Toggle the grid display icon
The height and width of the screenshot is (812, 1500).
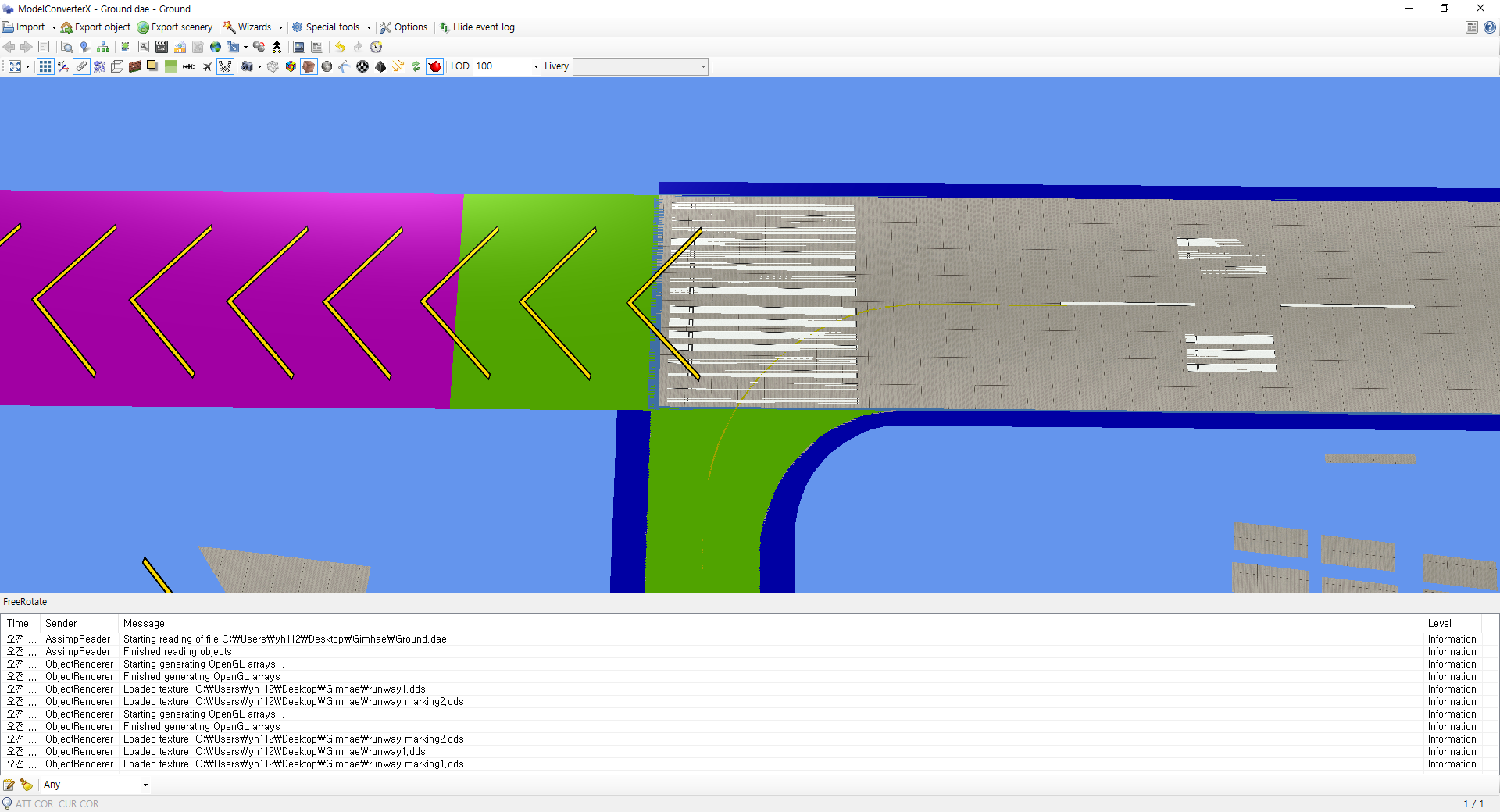pos(45,66)
